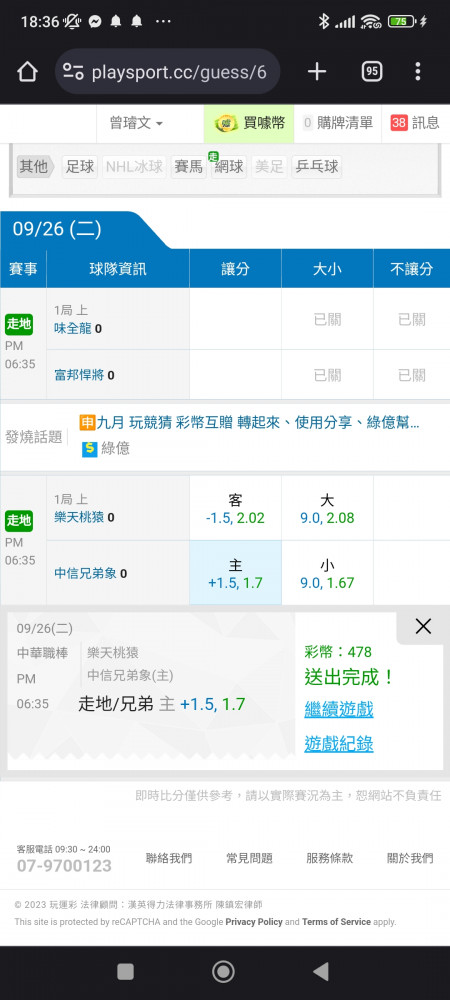Open the browser three-dot menu
Screen dimensions: 450x1000
(x=417, y=71)
